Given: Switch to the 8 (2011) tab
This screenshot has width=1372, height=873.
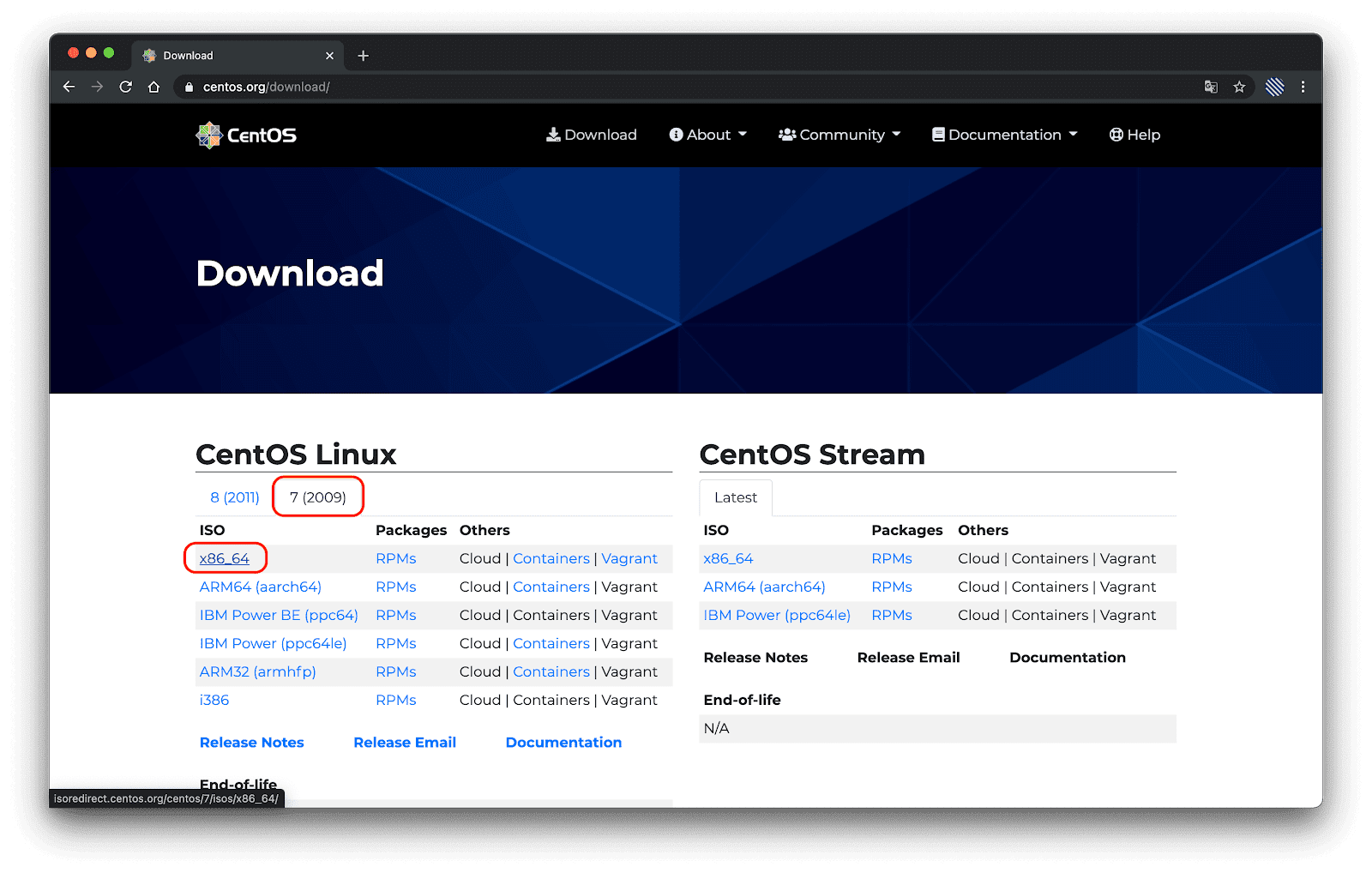Looking at the screenshot, I should tap(235, 497).
